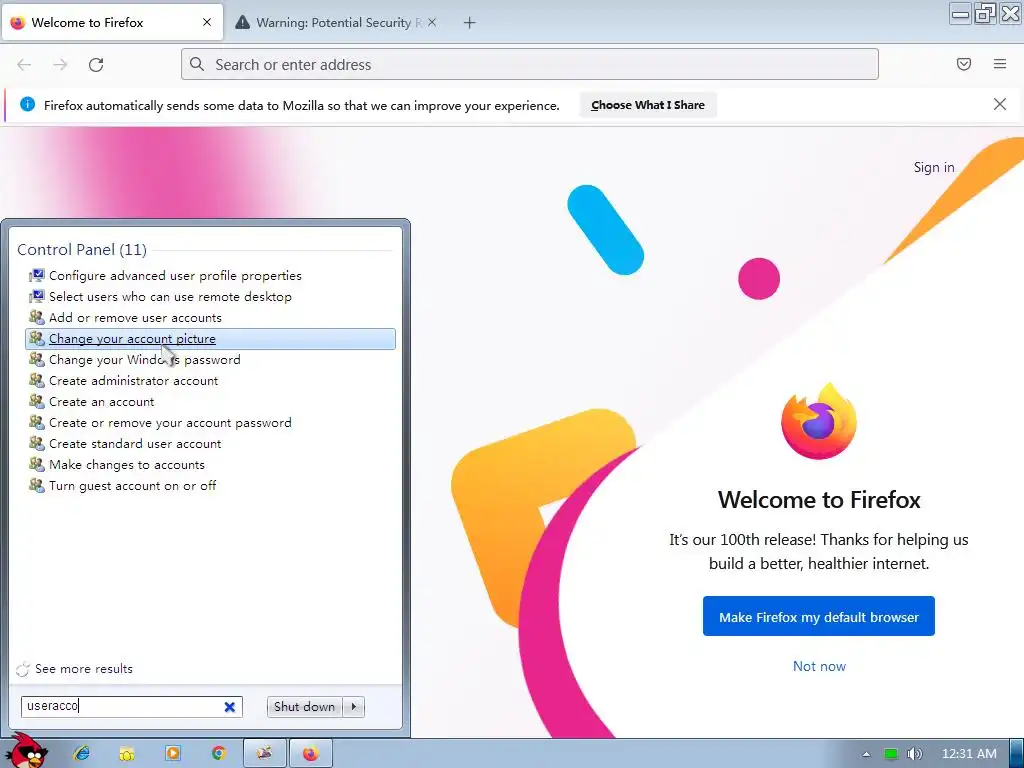Open Select users who can use remote desktop
Image resolution: width=1024 pixels, height=768 pixels.
tap(210, 296)
